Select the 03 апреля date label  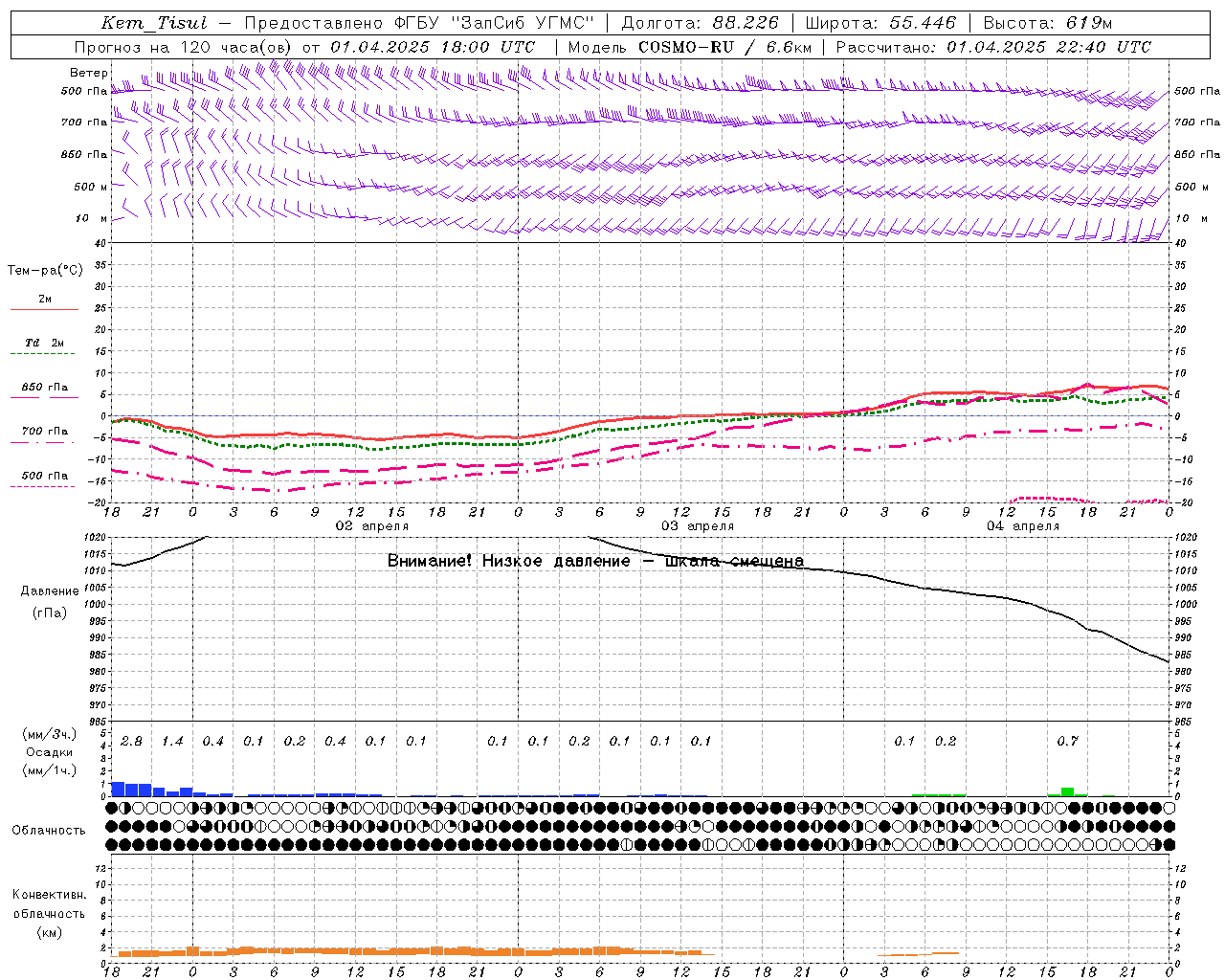(698, 526)
